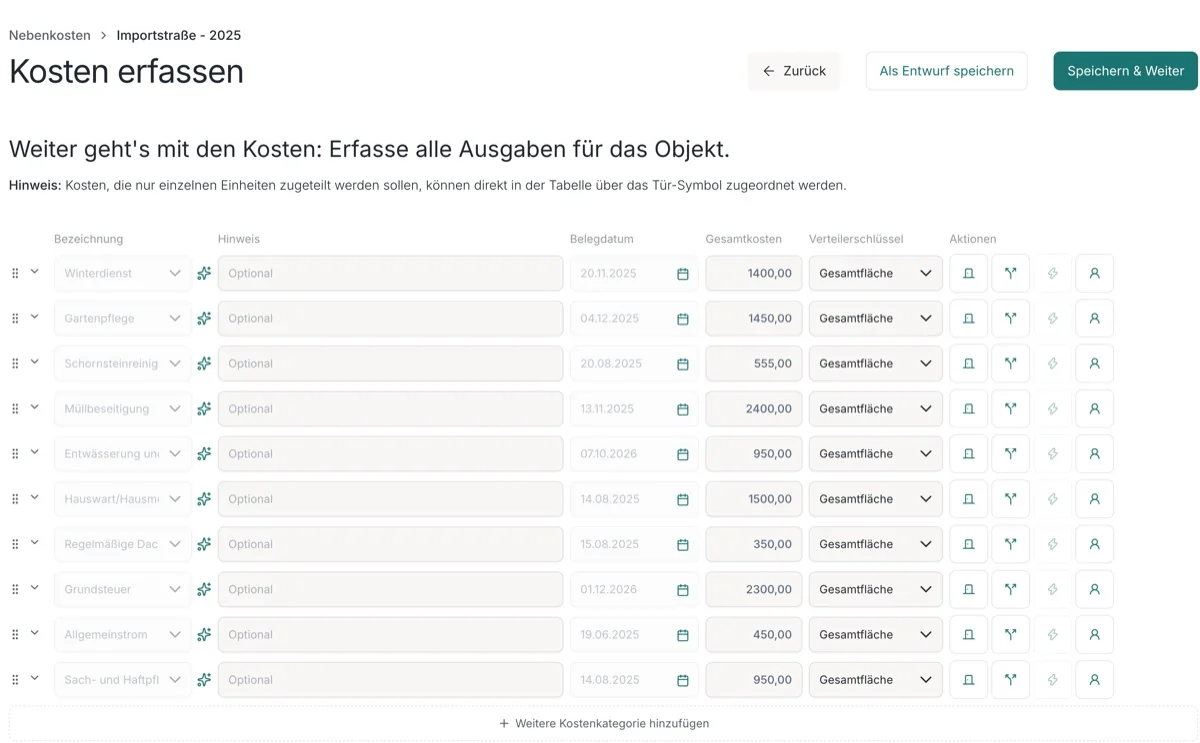Click the Zurück button
Viewport: 1200px width, 743px height.
[794, 71]
